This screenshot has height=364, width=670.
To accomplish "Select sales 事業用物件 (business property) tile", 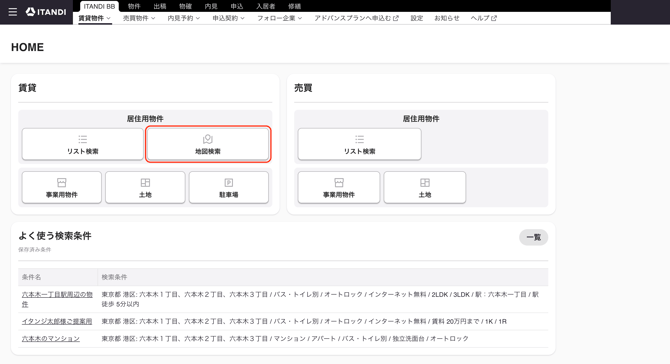I will pyautogui.click(x=339, y=187).
